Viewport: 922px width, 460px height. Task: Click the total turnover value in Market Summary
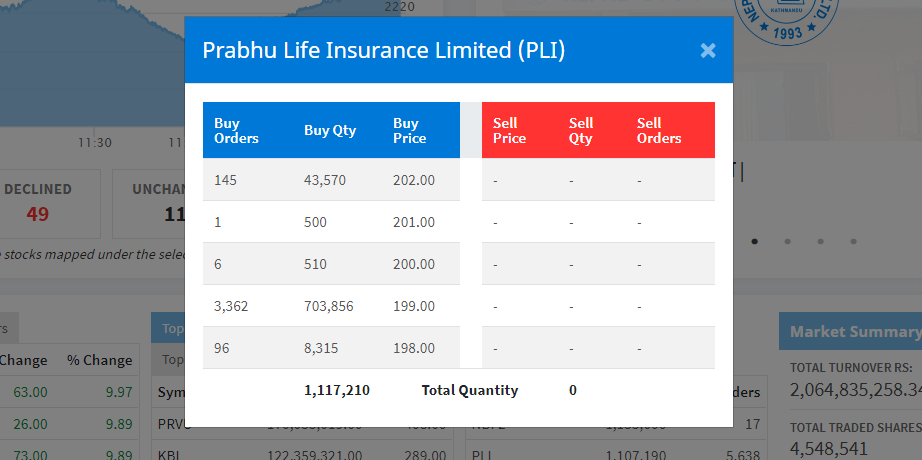tap(856, 390)
